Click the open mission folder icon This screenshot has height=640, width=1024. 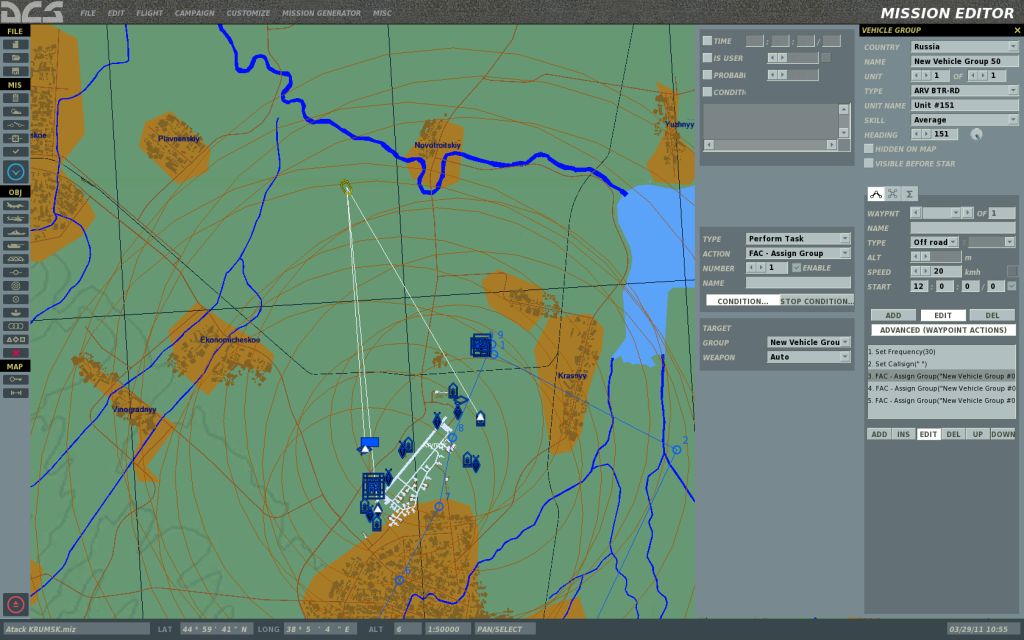pyautogui.click(x=15, y=57)
